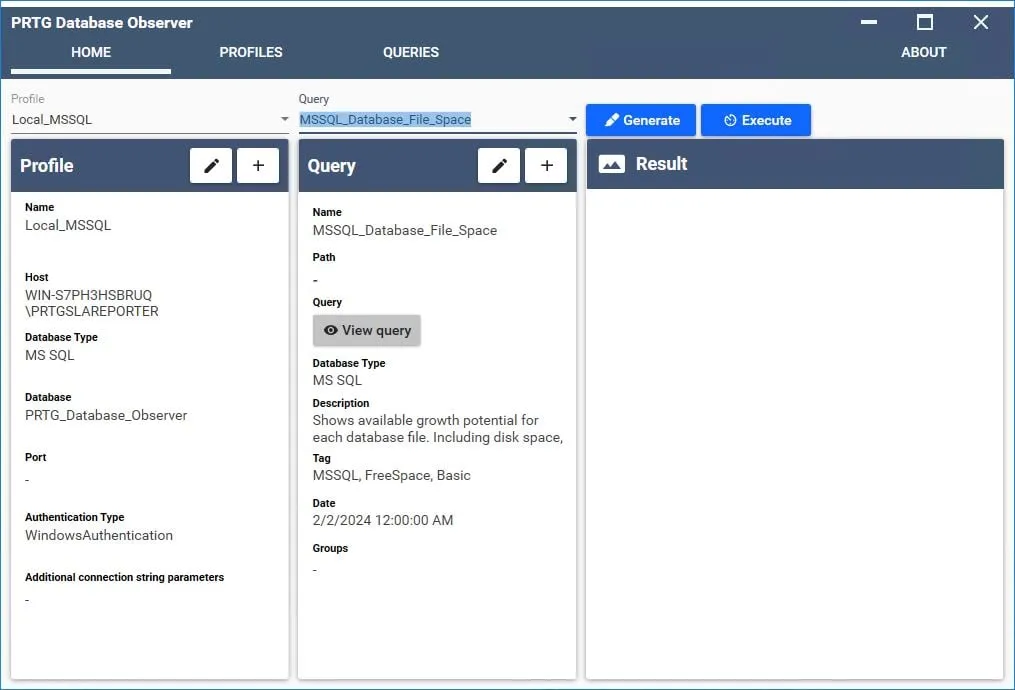
Task: Open the QUERIES tab
Action: 411,52
